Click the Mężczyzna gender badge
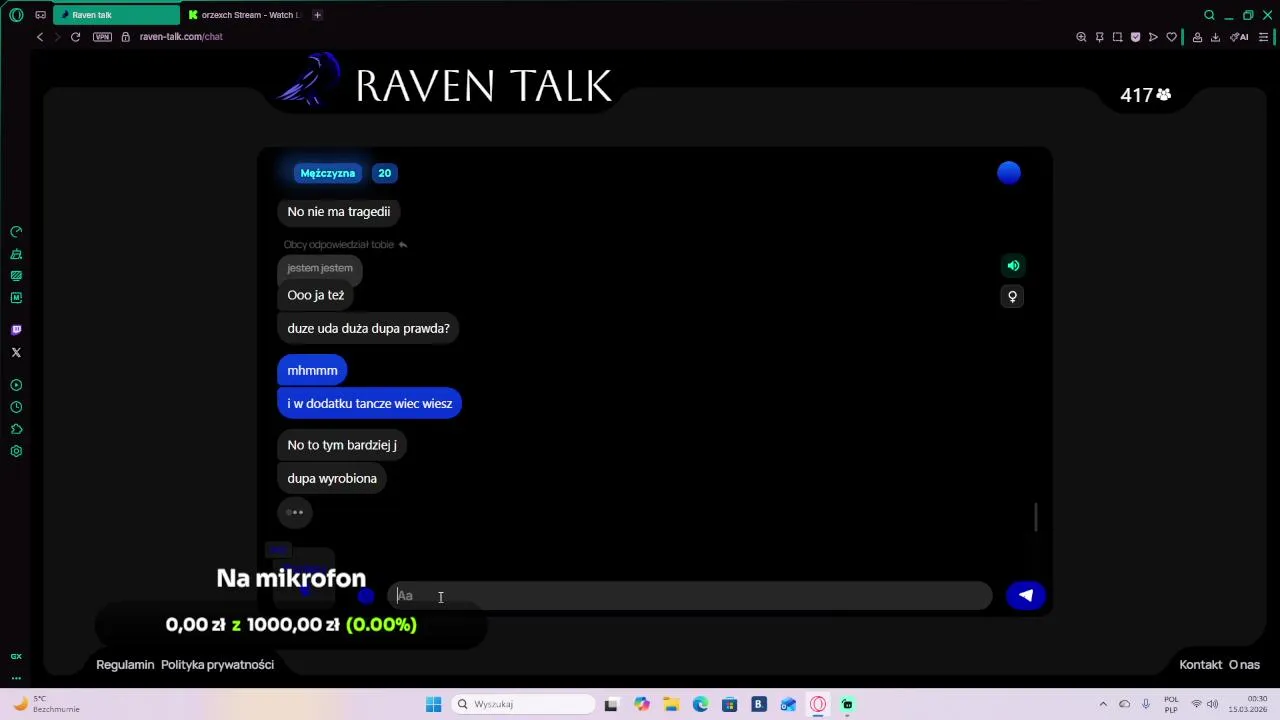This screenshot has height=720, width=1280. point(328,173)
